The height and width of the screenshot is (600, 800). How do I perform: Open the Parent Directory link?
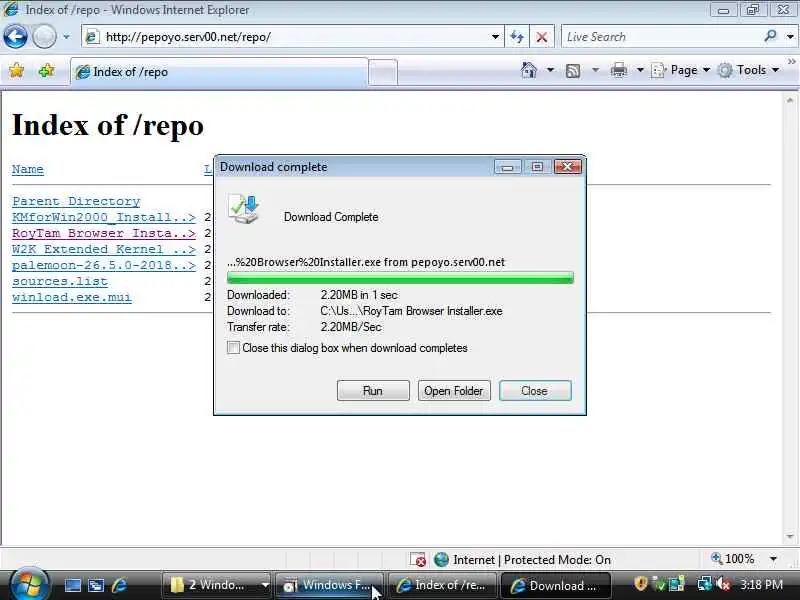[x=76, y=201]
